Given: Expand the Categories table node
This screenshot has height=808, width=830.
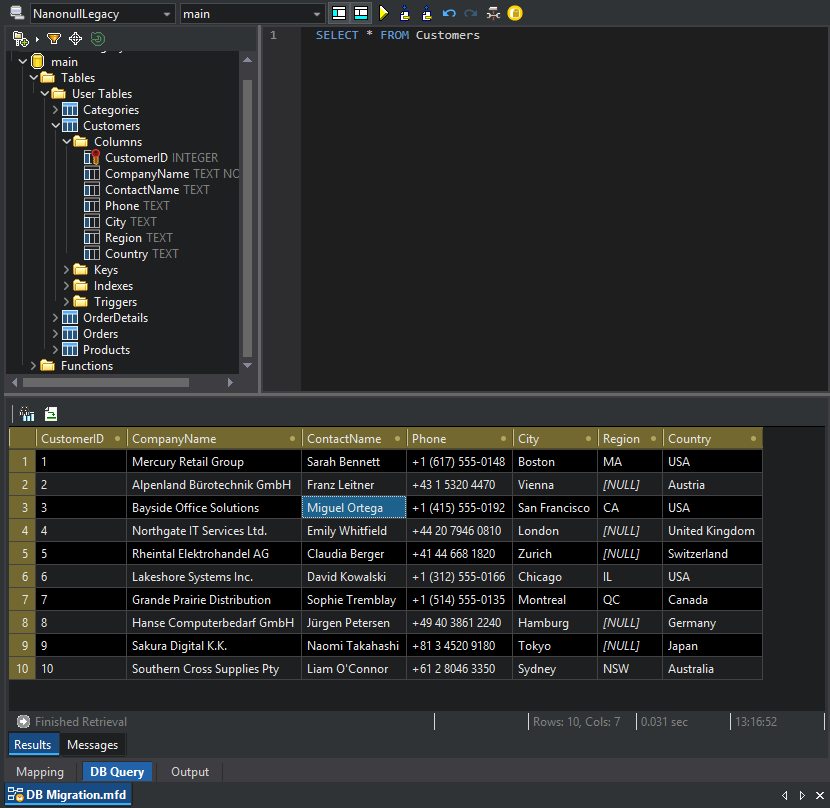Looking at the screenshot, I should pos(55,110).
